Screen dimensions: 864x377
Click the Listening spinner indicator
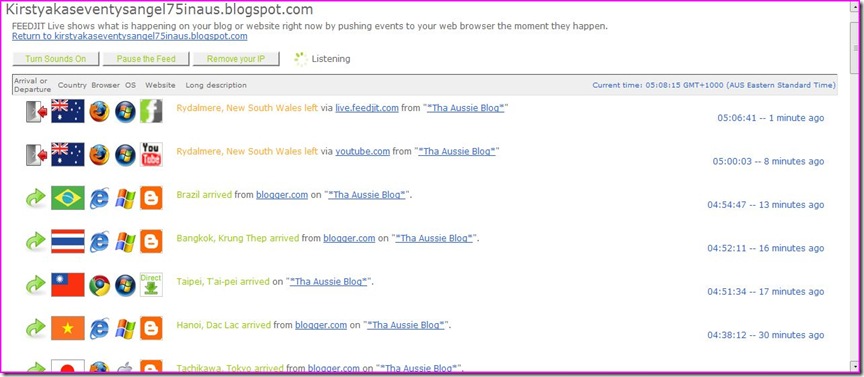coord(300,59)
